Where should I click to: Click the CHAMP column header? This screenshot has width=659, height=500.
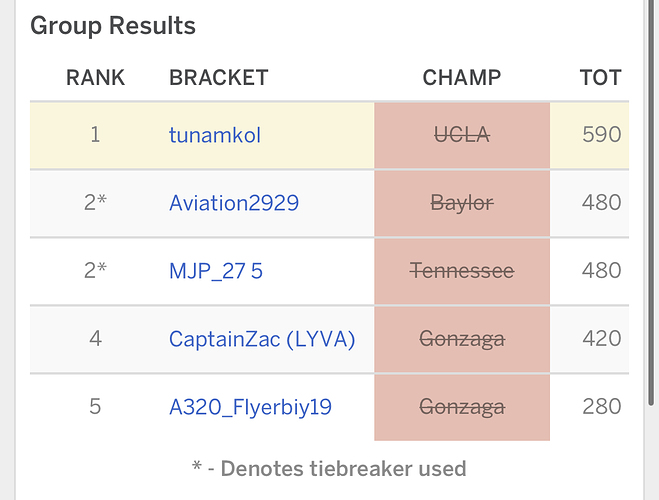click(x=462, y=77)
